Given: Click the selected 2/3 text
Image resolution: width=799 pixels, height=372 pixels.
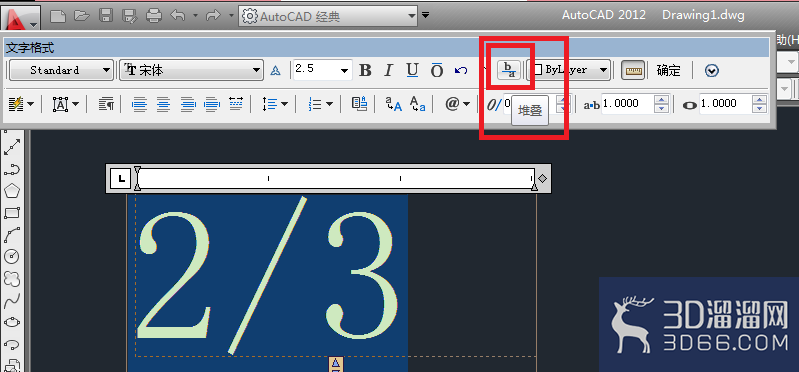Looking at the screenshot, I should [268, 275].
